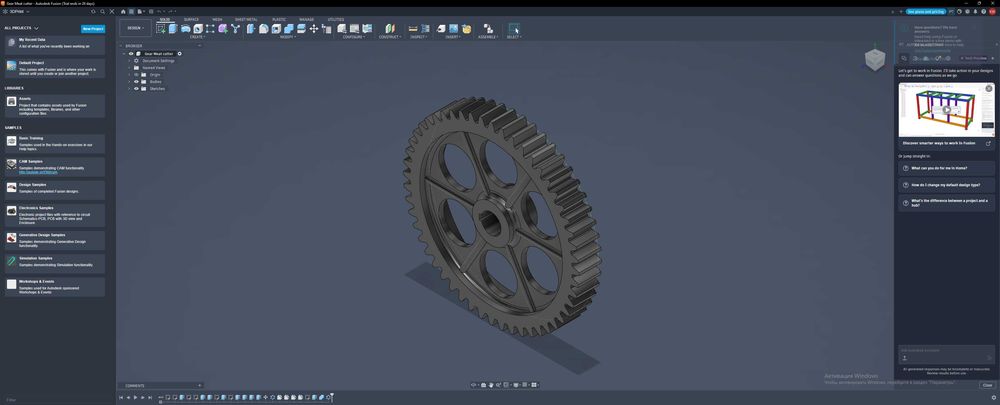Expand the COMMENTS panel plus button

[x=200, y=385]
